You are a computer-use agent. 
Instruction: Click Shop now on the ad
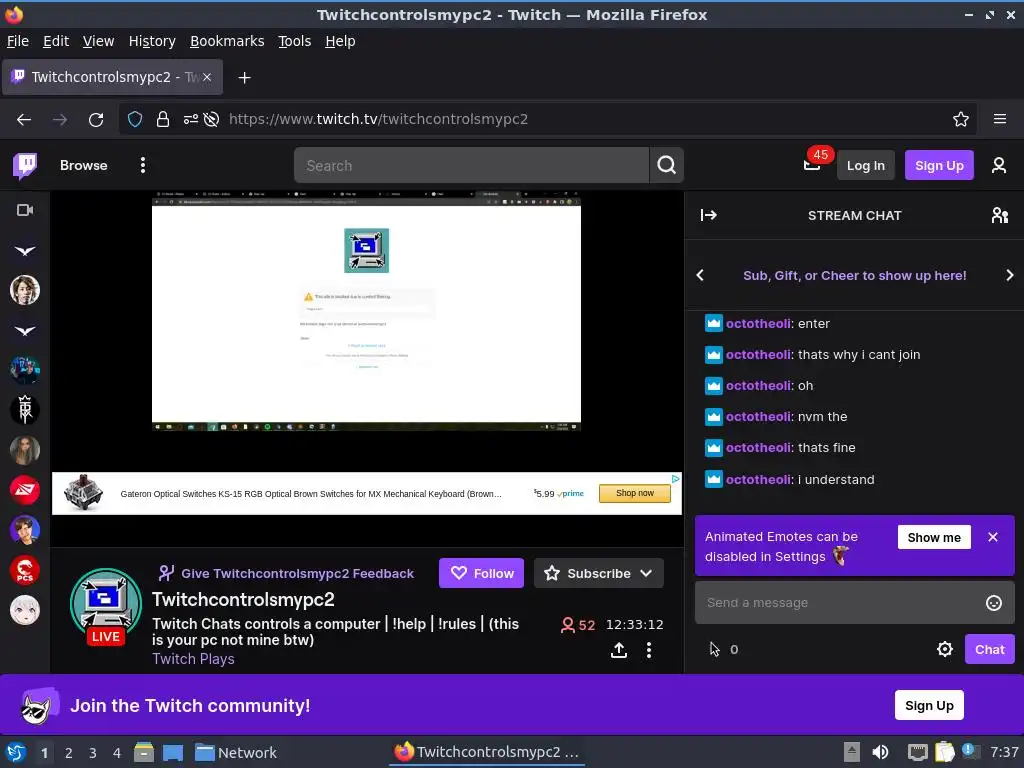click(x=635, y=493)
